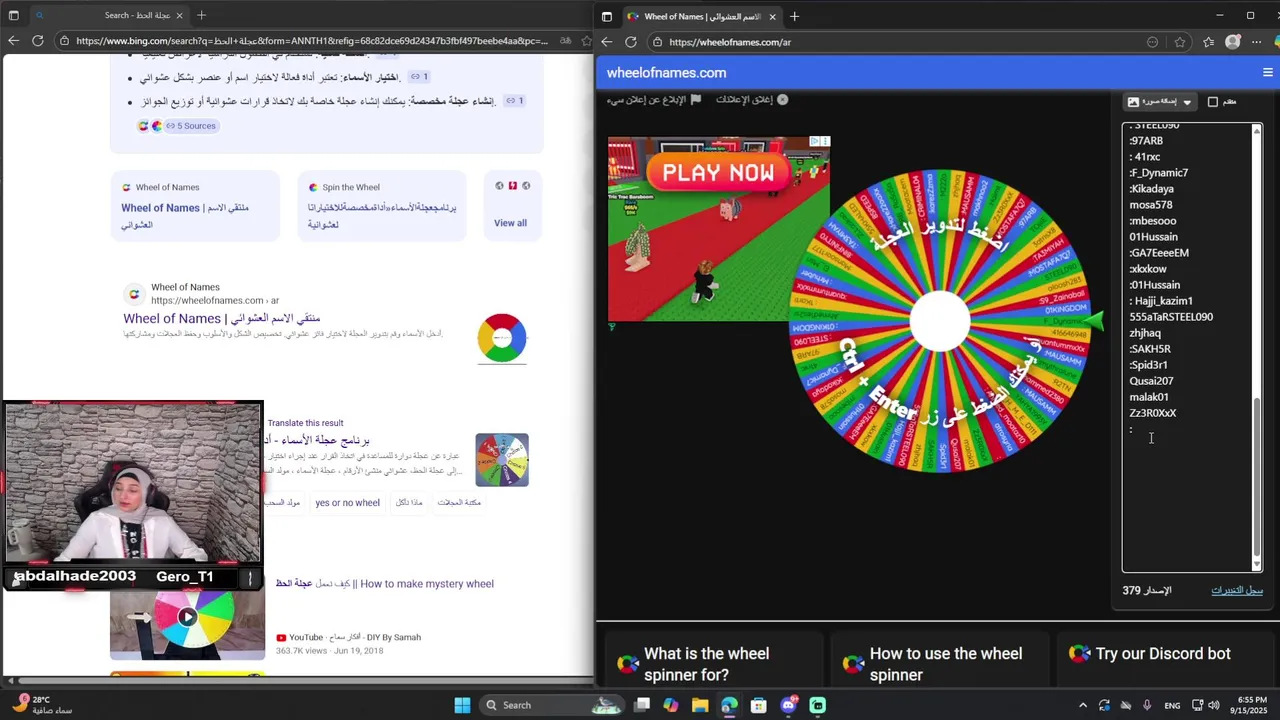Click the PLAY NOW game advertisement
Screen dimensions: 1280x720
coord(719,229)
